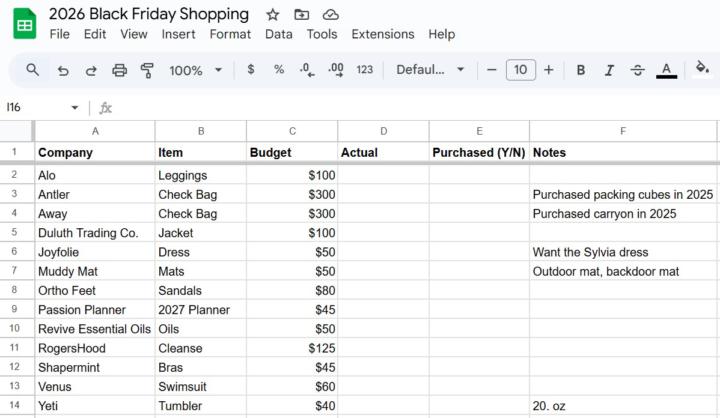Open the Default font dropdown
Viewport: 720px width, 418px height.
point(430,70)
